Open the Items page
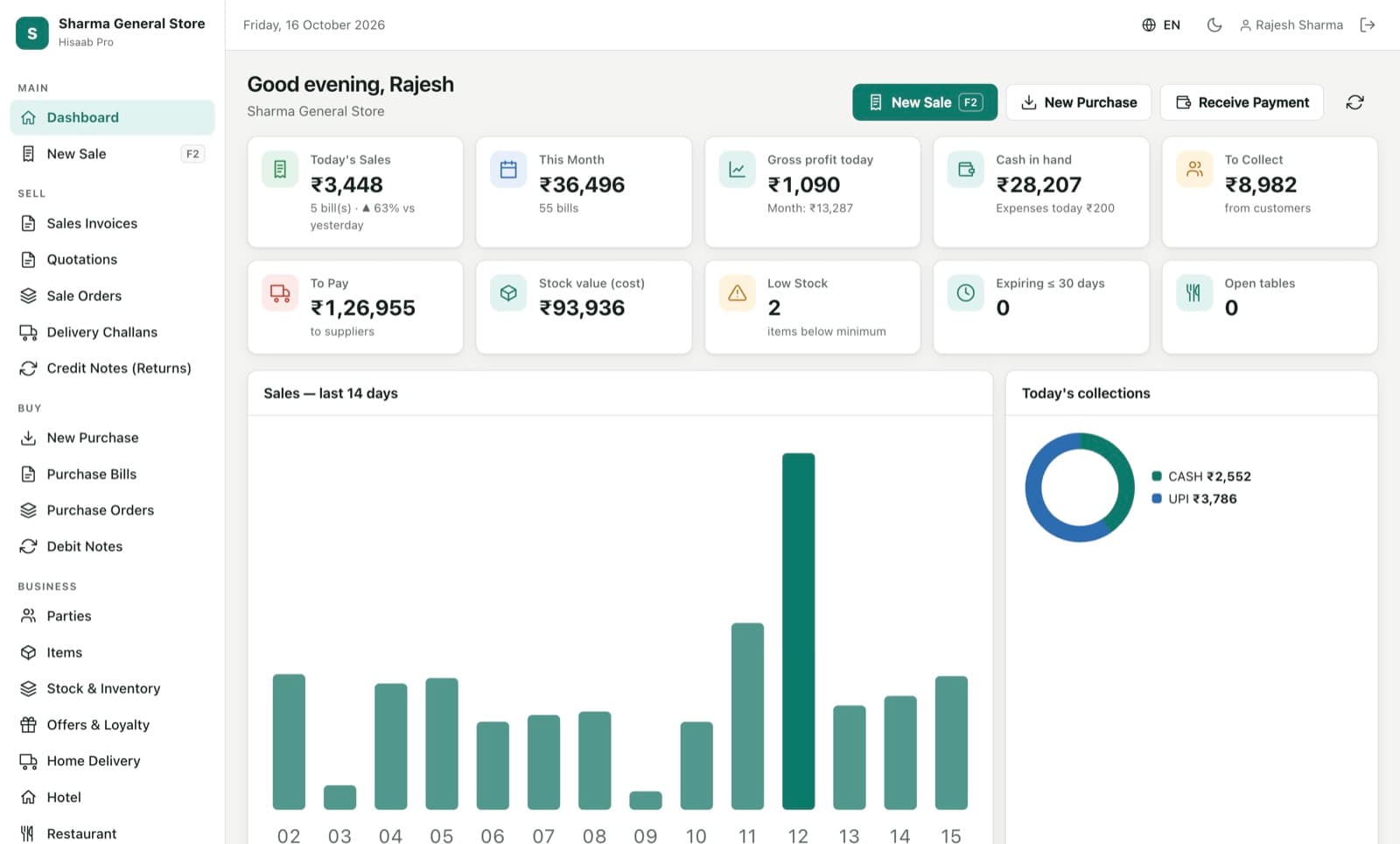The height and width of the screenshot is (844, 1400). pos(112,653)
